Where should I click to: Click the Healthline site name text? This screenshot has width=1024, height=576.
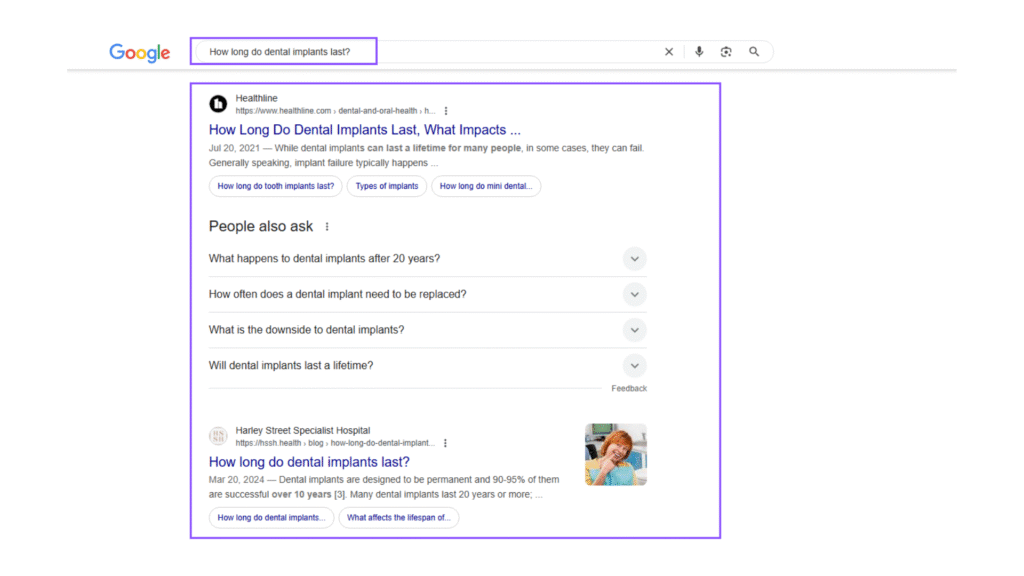coord(257,99)
